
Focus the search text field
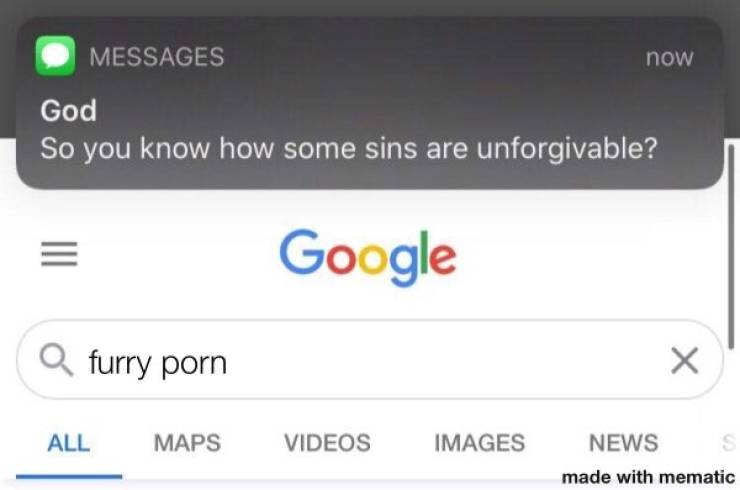(x=370, y=360)
